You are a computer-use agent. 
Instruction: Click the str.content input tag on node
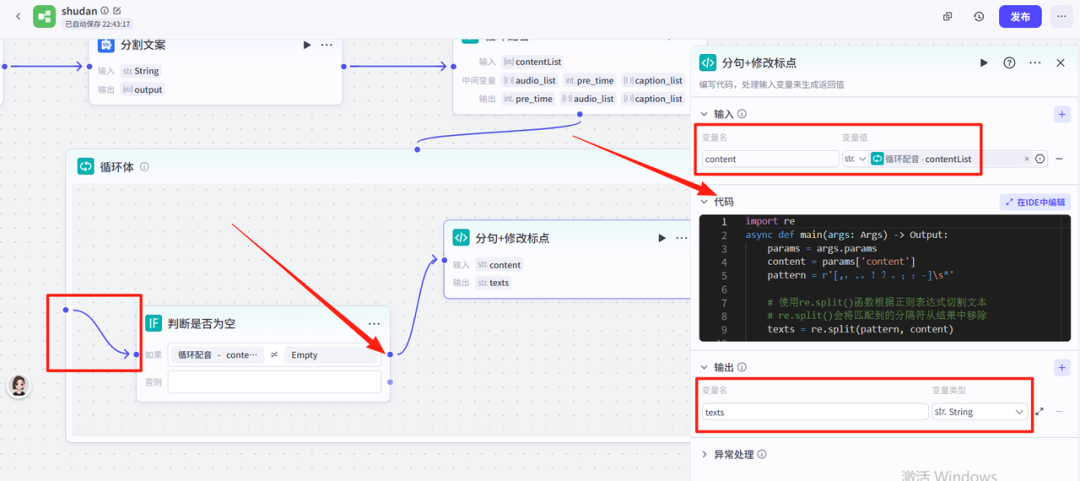[x=499, y=265]
